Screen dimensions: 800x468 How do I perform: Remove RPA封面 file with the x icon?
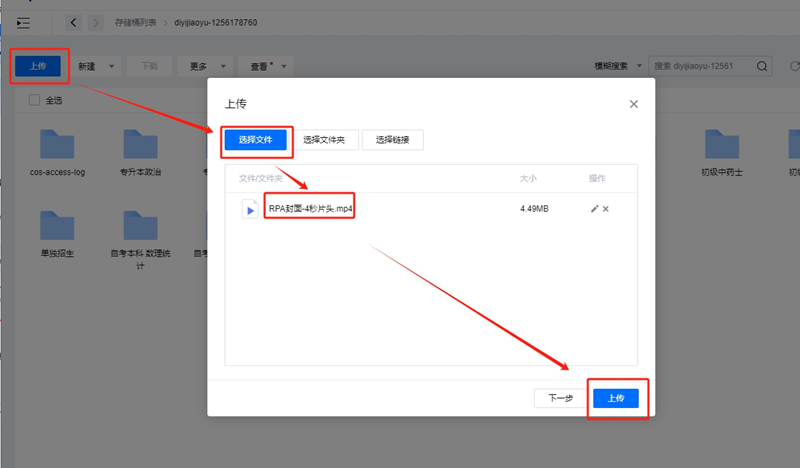coord(606,209)
